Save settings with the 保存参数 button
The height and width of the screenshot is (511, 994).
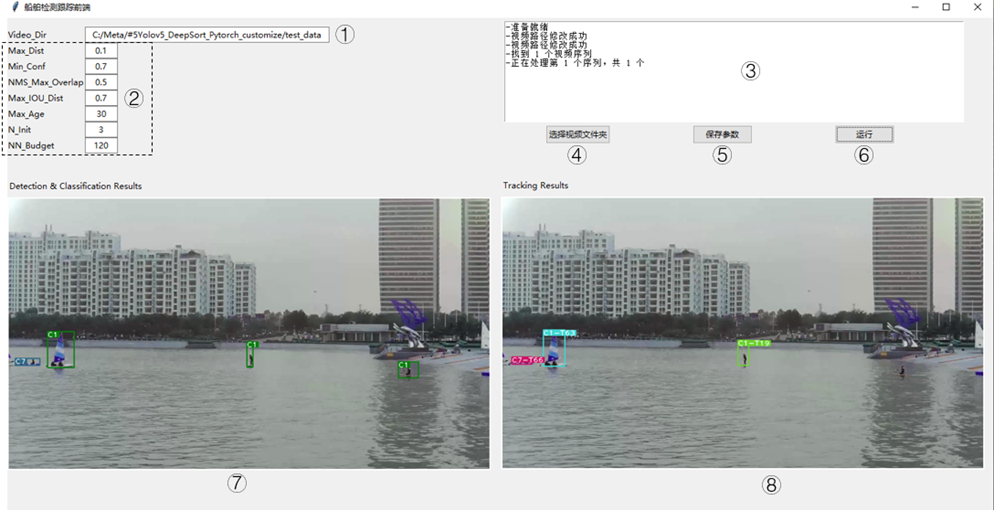[x=722, y=134]
